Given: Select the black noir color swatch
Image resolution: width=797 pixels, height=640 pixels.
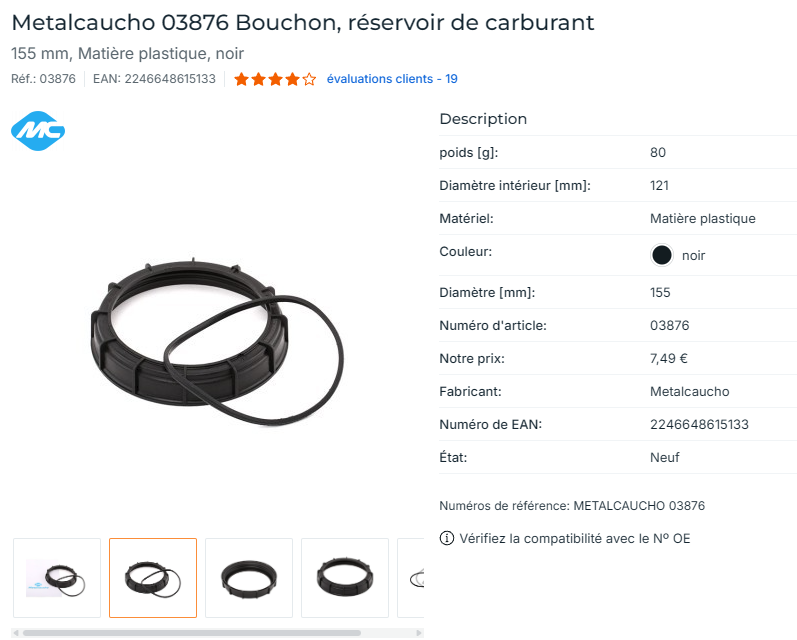Looking at the screenshot, I should coord(661,255).
